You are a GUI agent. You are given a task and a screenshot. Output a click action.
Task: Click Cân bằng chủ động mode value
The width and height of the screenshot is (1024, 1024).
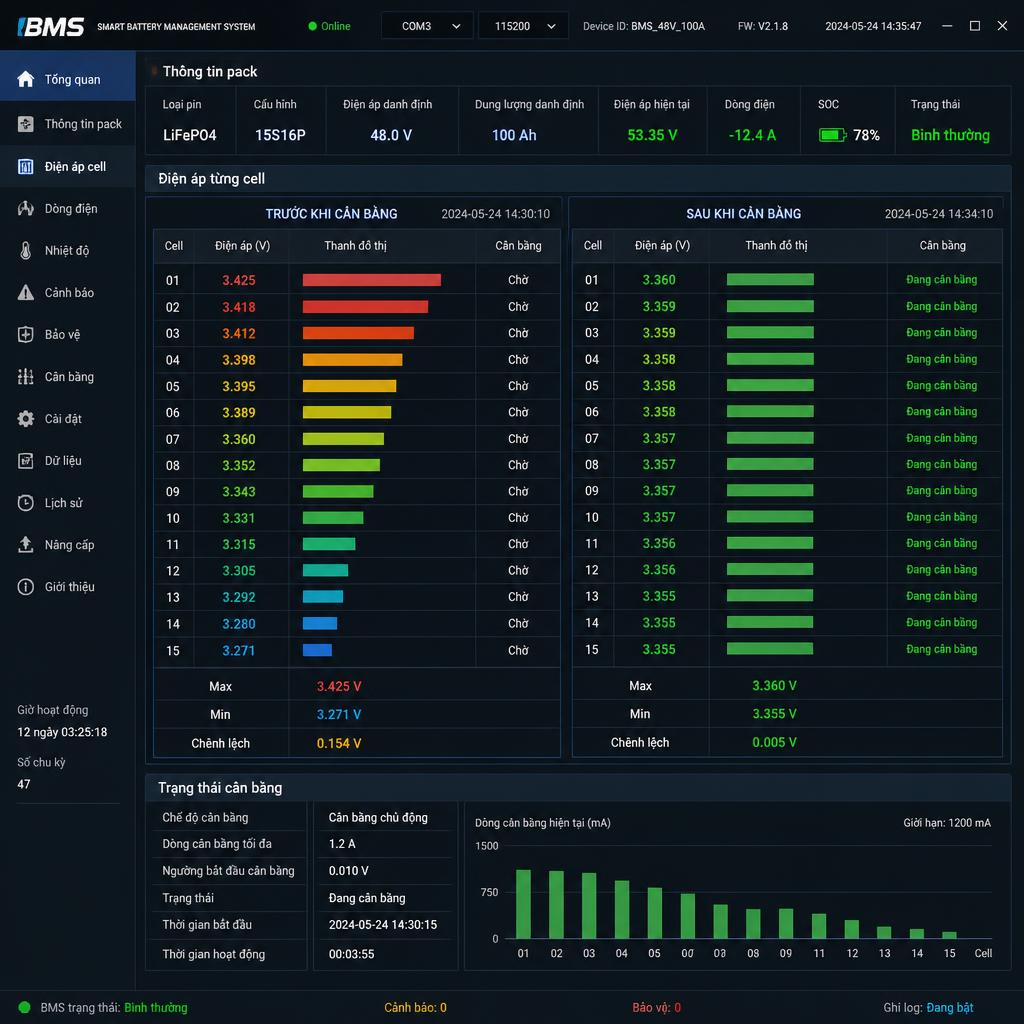pyautogui.click(x=378, y=818)
